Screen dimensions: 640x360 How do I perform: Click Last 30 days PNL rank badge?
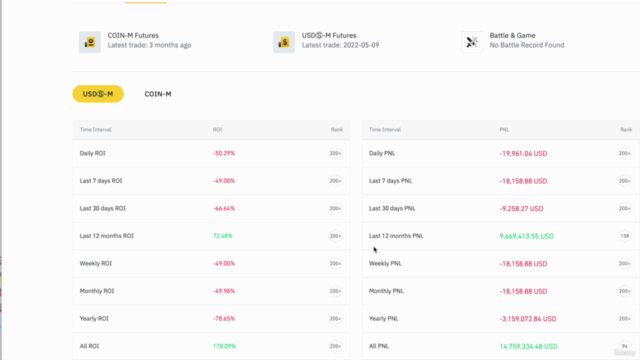(x=624, y=209)
